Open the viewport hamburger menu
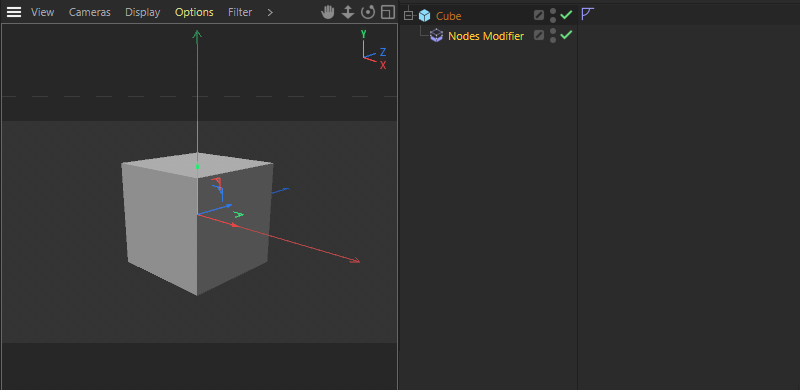The height and width of the screenshot is (390, 800). pyautogui.click(x=14, y=12)
